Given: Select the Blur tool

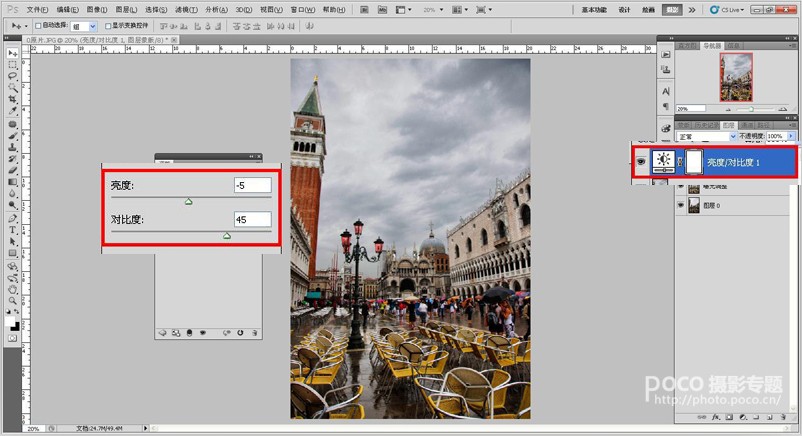Looking at the screenshot, I should [x=13, y=193].
